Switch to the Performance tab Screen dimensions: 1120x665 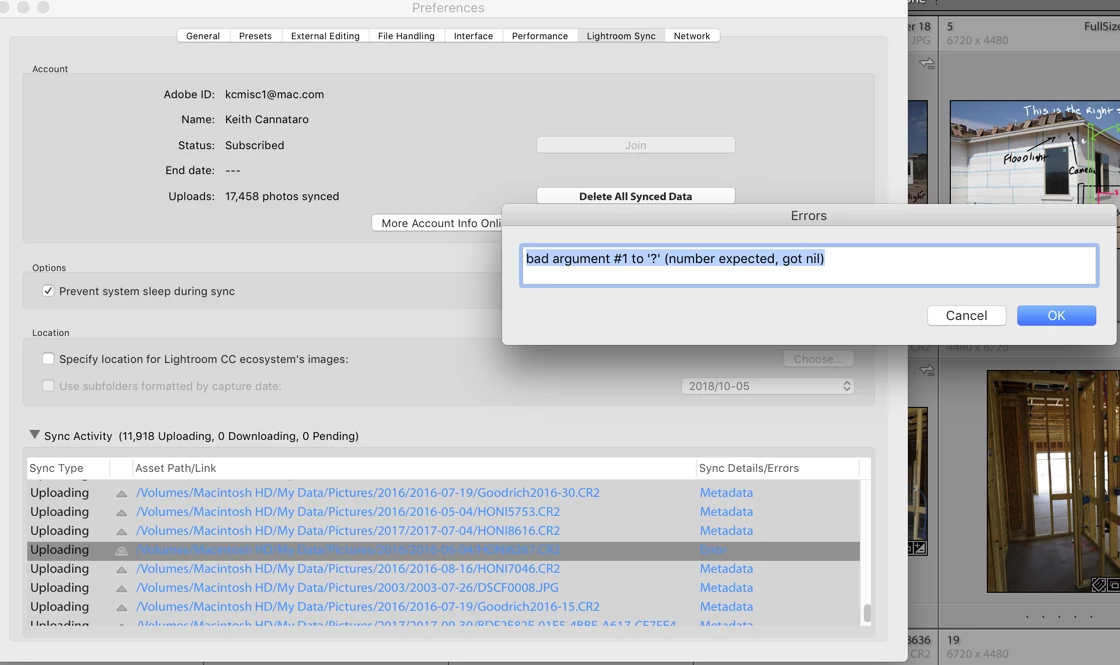539,36
